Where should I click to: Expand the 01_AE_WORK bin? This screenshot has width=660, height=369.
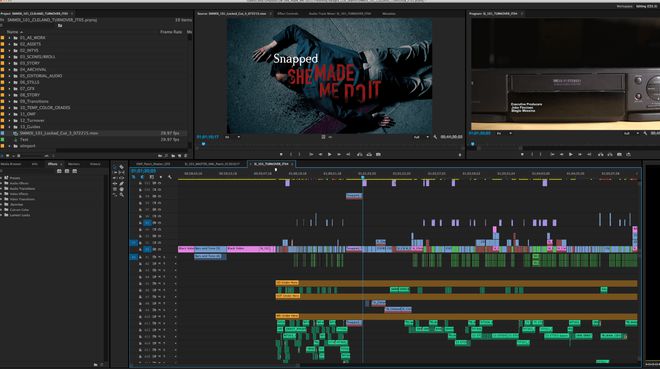click(x=9, y=38)
